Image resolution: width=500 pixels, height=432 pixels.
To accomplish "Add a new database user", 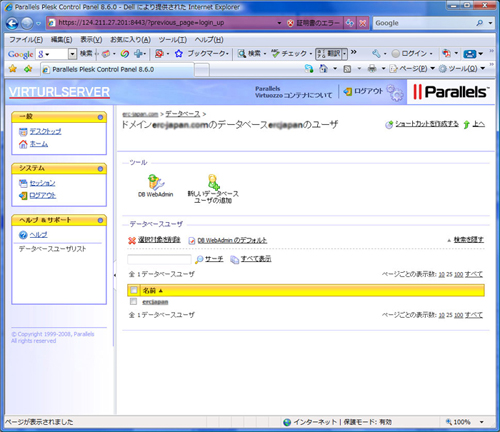I will [213, 189].
